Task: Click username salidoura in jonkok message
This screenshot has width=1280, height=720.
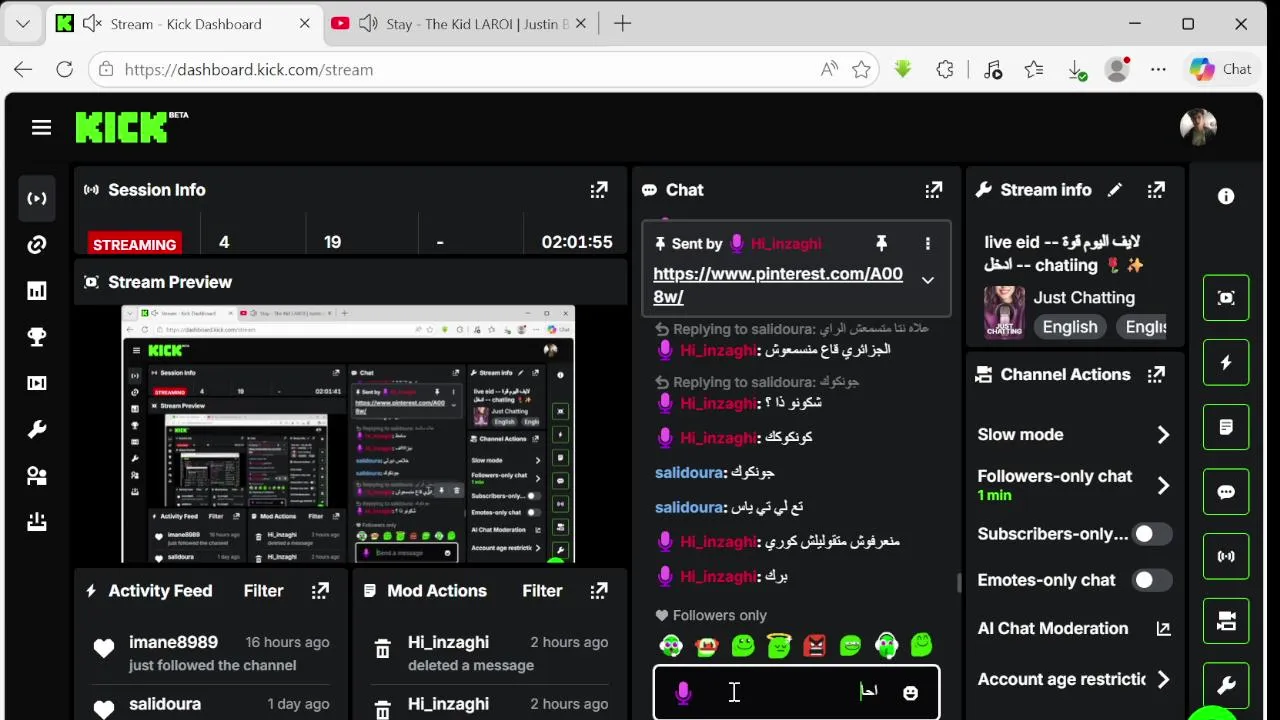Action: tap(689, 472)
